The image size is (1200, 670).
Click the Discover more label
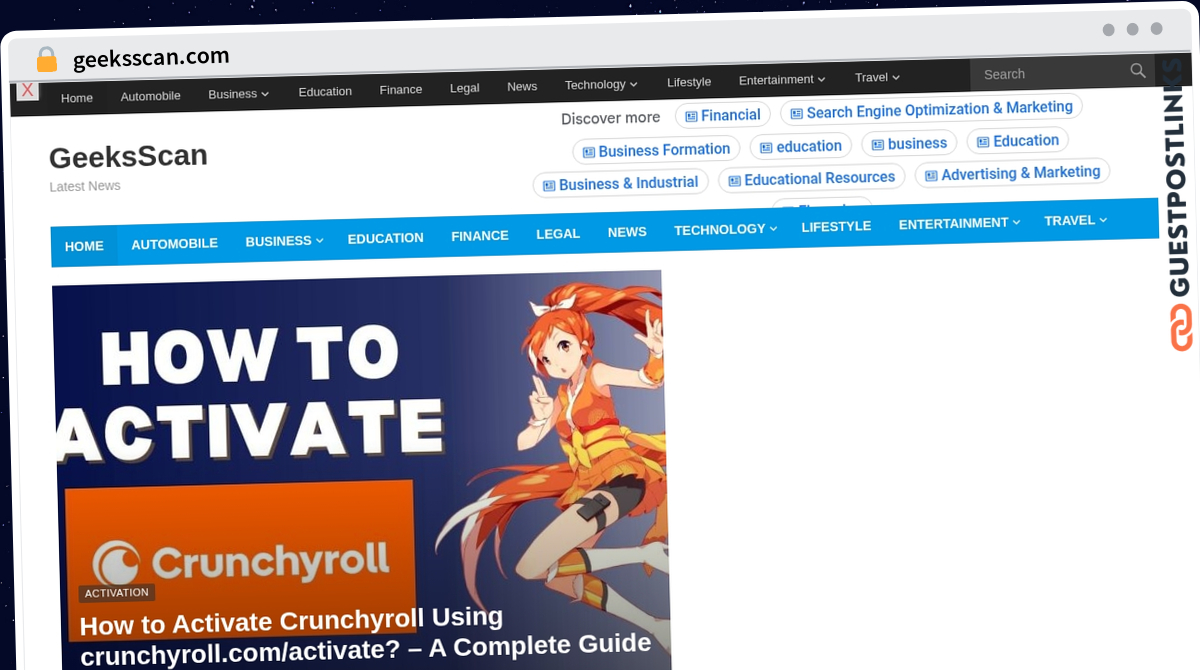[x=610, y=118]
